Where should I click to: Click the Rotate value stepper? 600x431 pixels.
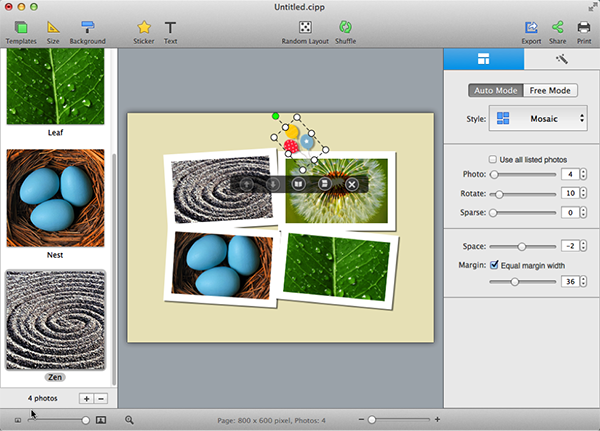coord(583,193)
